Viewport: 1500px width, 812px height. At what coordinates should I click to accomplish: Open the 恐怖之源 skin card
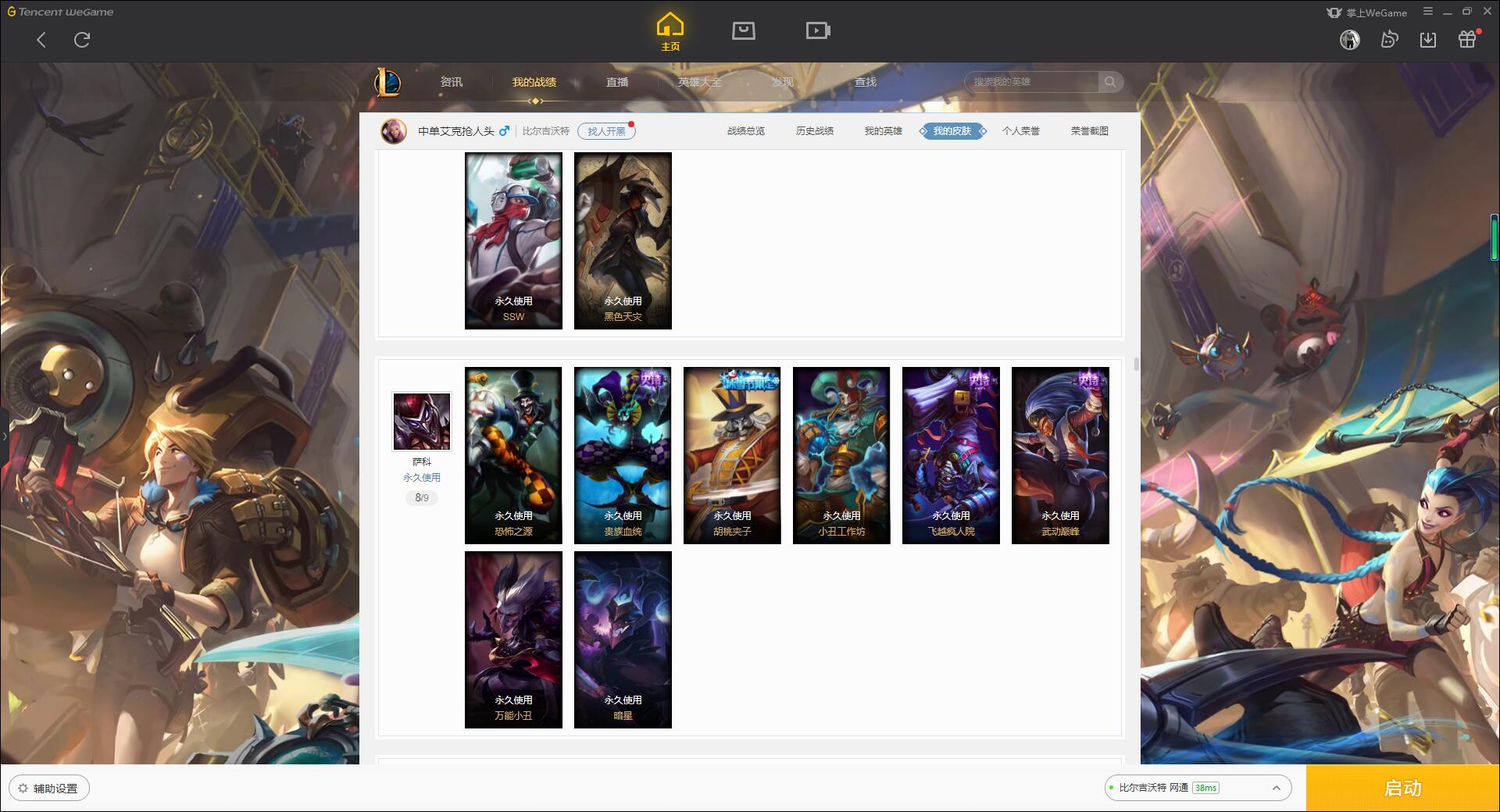click(x=513, y=455)
